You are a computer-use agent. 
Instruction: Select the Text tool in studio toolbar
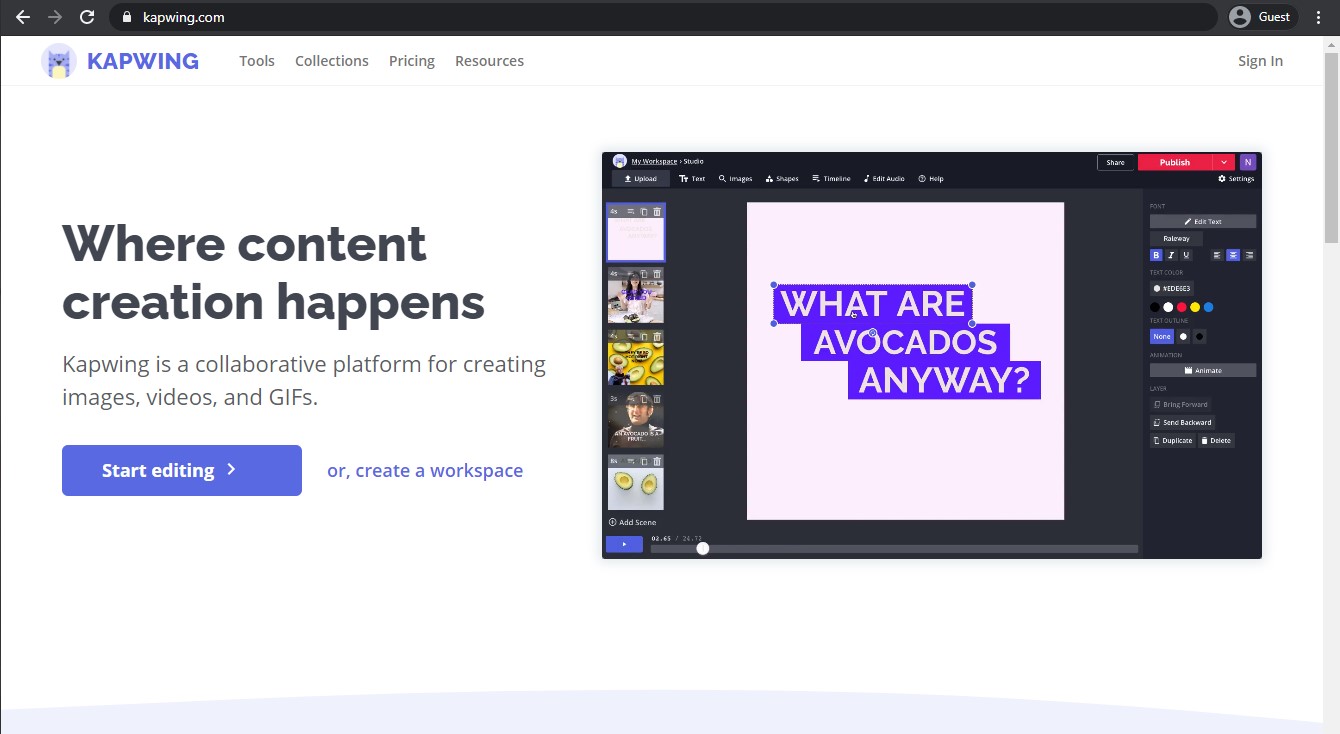tap(692, 179)
